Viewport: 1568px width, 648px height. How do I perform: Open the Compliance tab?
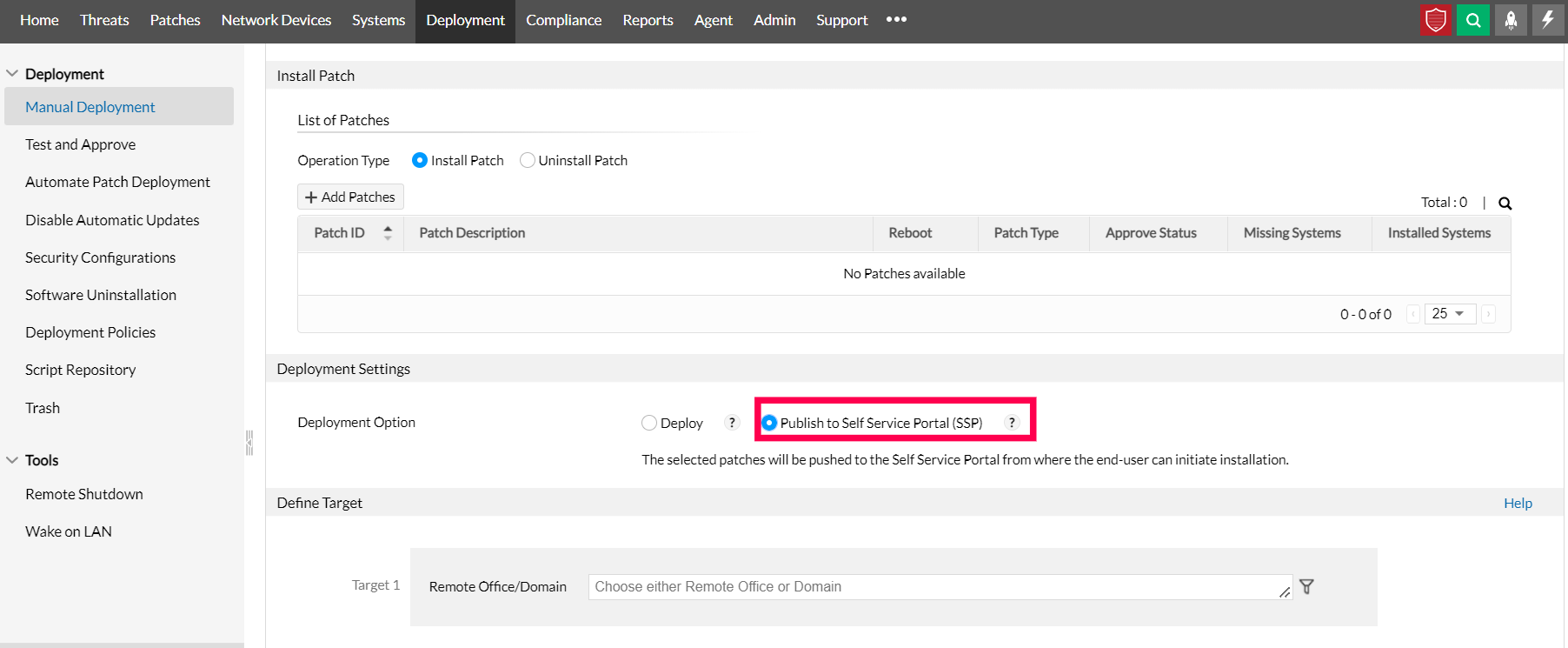click(563, 20)
